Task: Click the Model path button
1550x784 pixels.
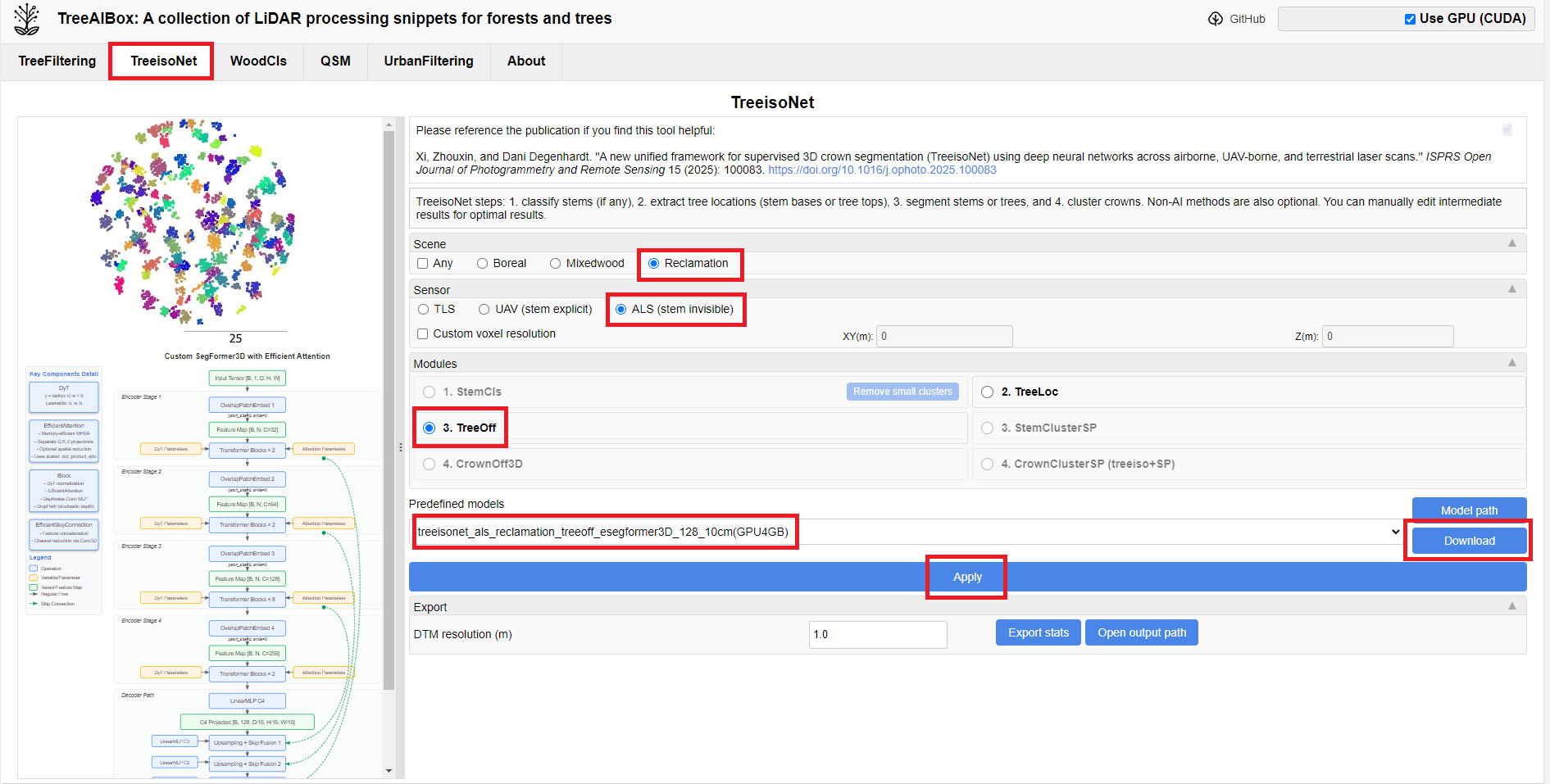Action: point(1469,510)
